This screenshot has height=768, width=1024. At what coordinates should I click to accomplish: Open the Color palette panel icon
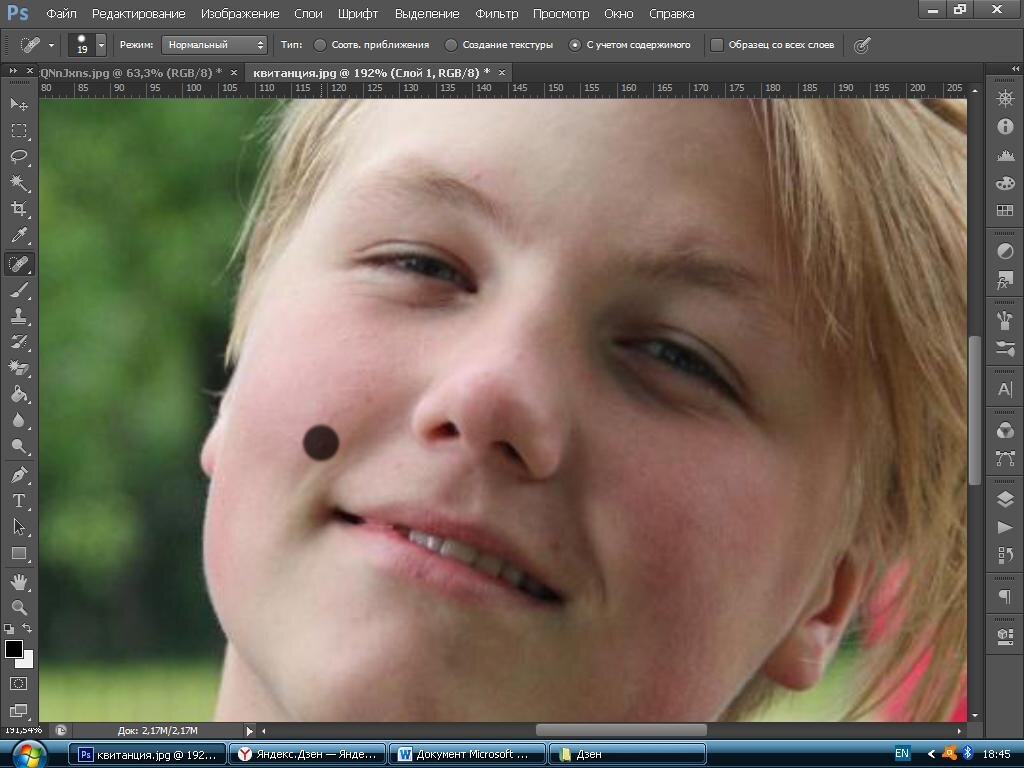pos(1005,183)
